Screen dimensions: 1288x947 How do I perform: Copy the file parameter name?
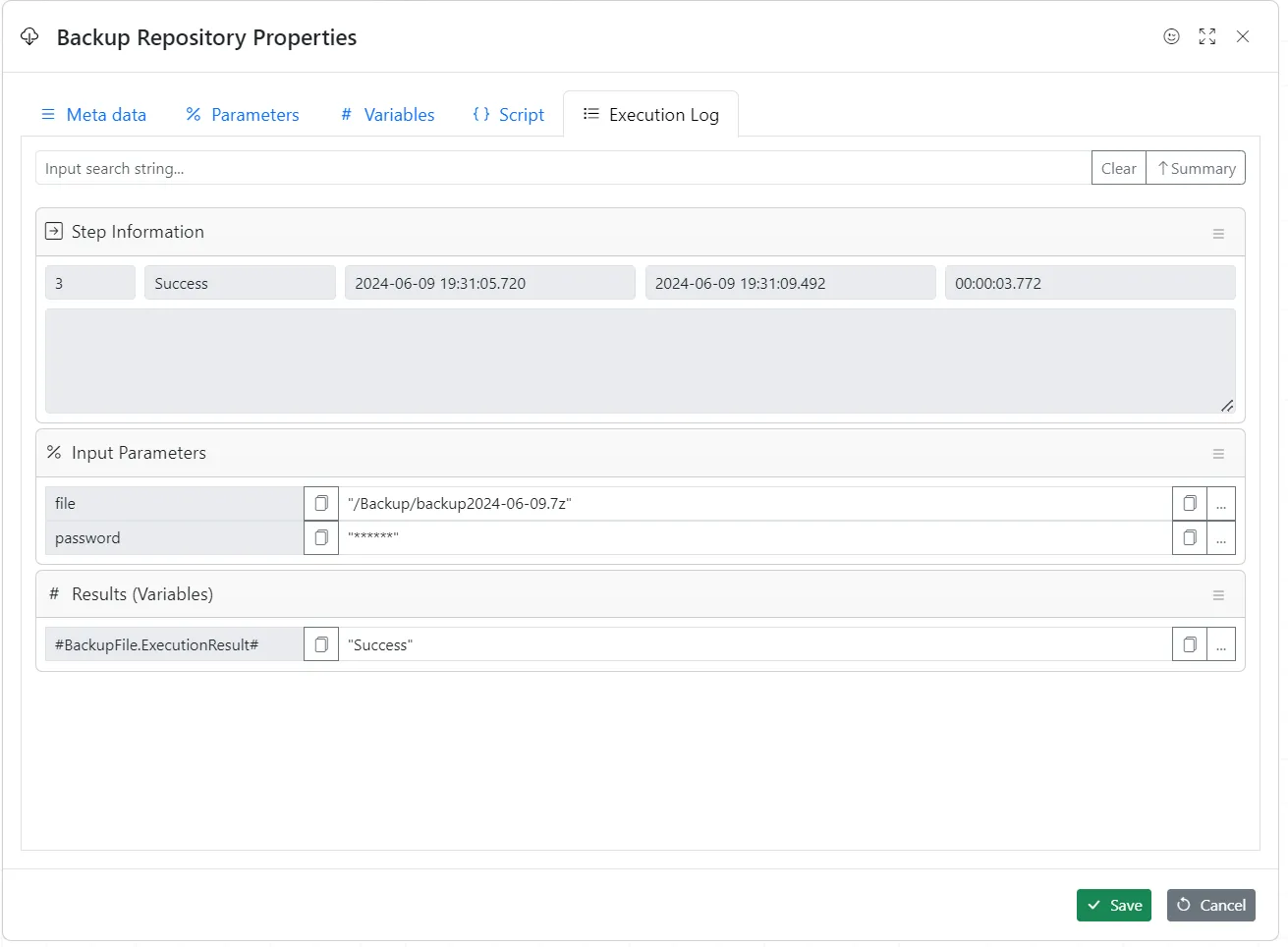click(321, 503)
